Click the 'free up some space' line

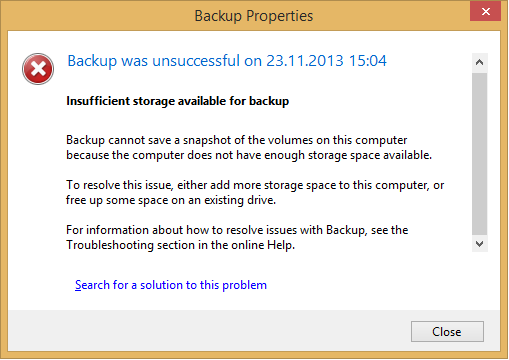point(171,200)
